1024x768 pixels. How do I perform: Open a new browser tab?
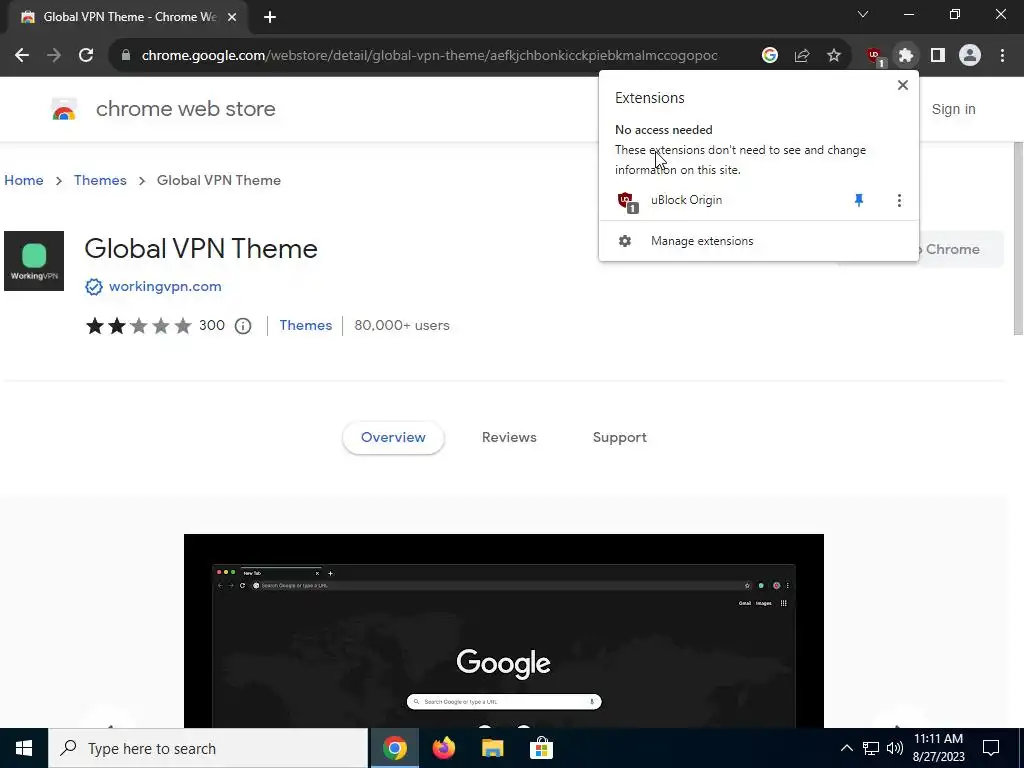pyautogui.click(x=270, y=17)
